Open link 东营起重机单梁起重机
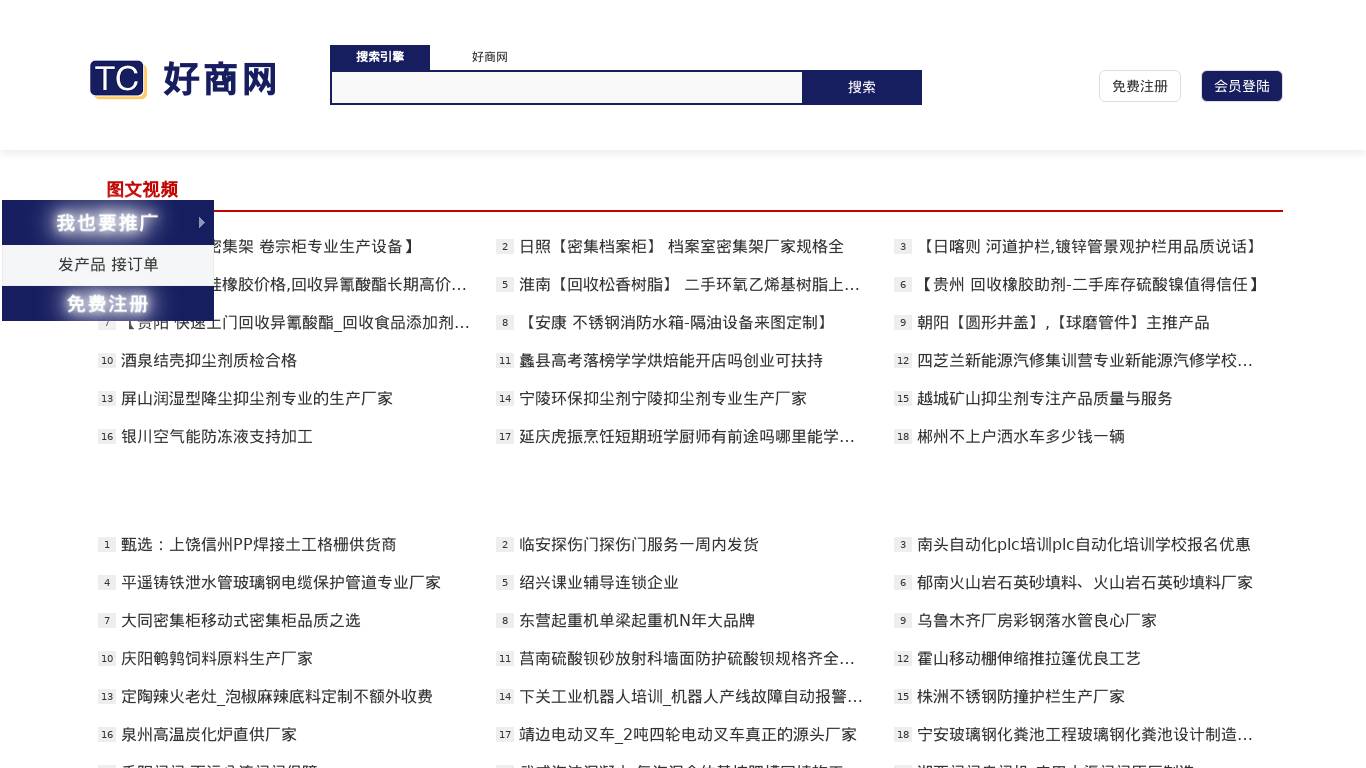1366x768 pixels. point(637,621)
